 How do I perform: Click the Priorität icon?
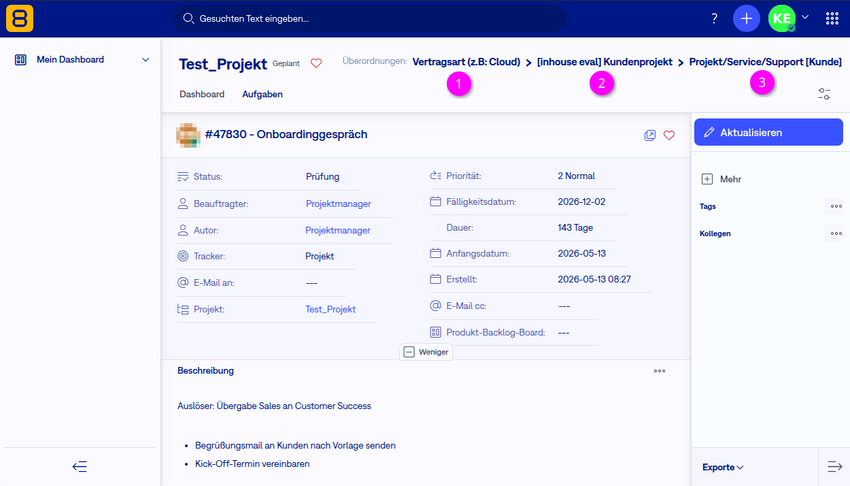point(435,176)
